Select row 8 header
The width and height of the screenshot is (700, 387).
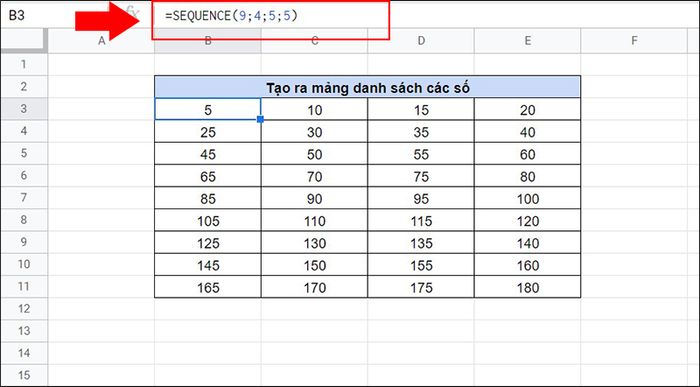(24, 220)
